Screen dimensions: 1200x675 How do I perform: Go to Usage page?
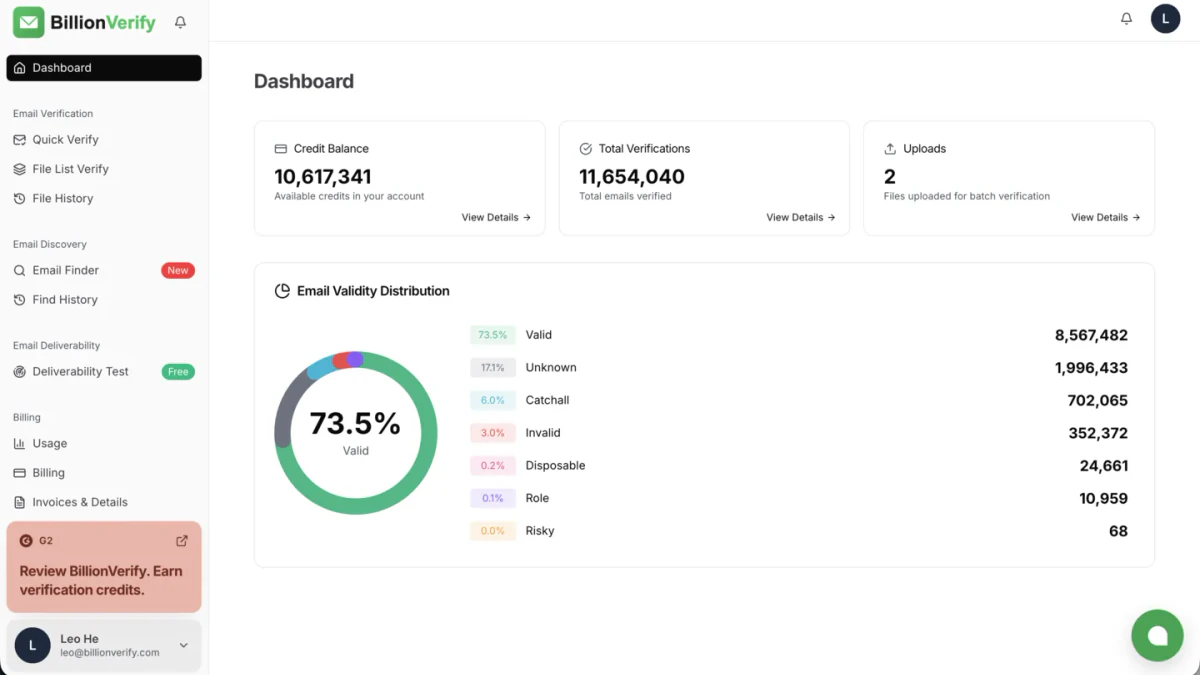click(104, 443)
